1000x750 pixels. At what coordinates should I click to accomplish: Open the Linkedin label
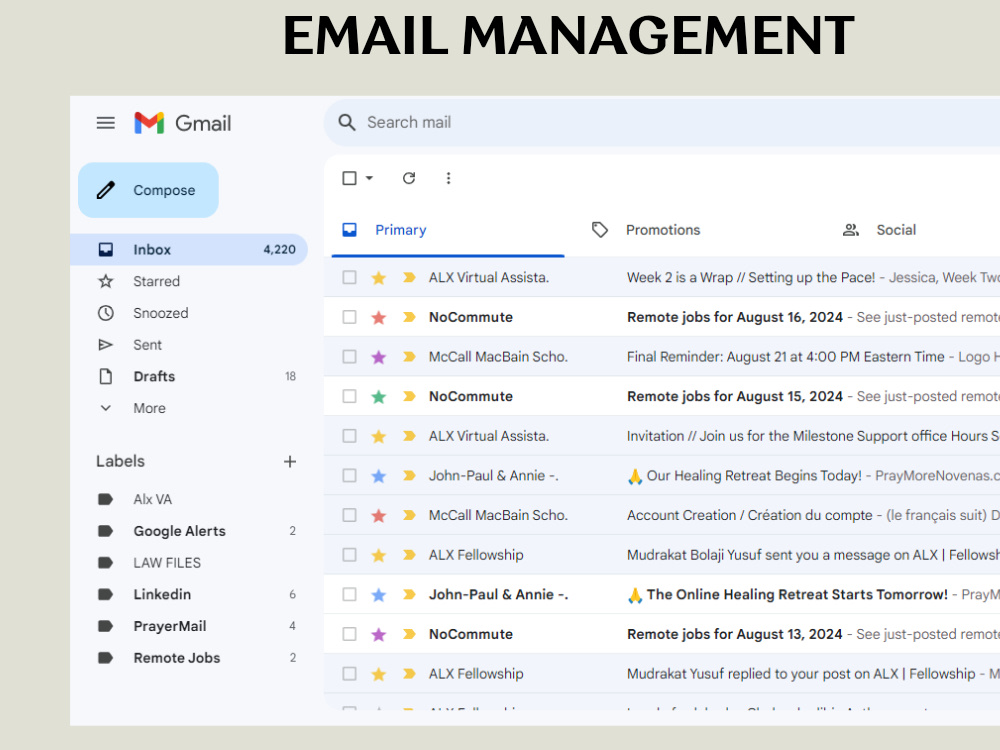pos(189,594)
